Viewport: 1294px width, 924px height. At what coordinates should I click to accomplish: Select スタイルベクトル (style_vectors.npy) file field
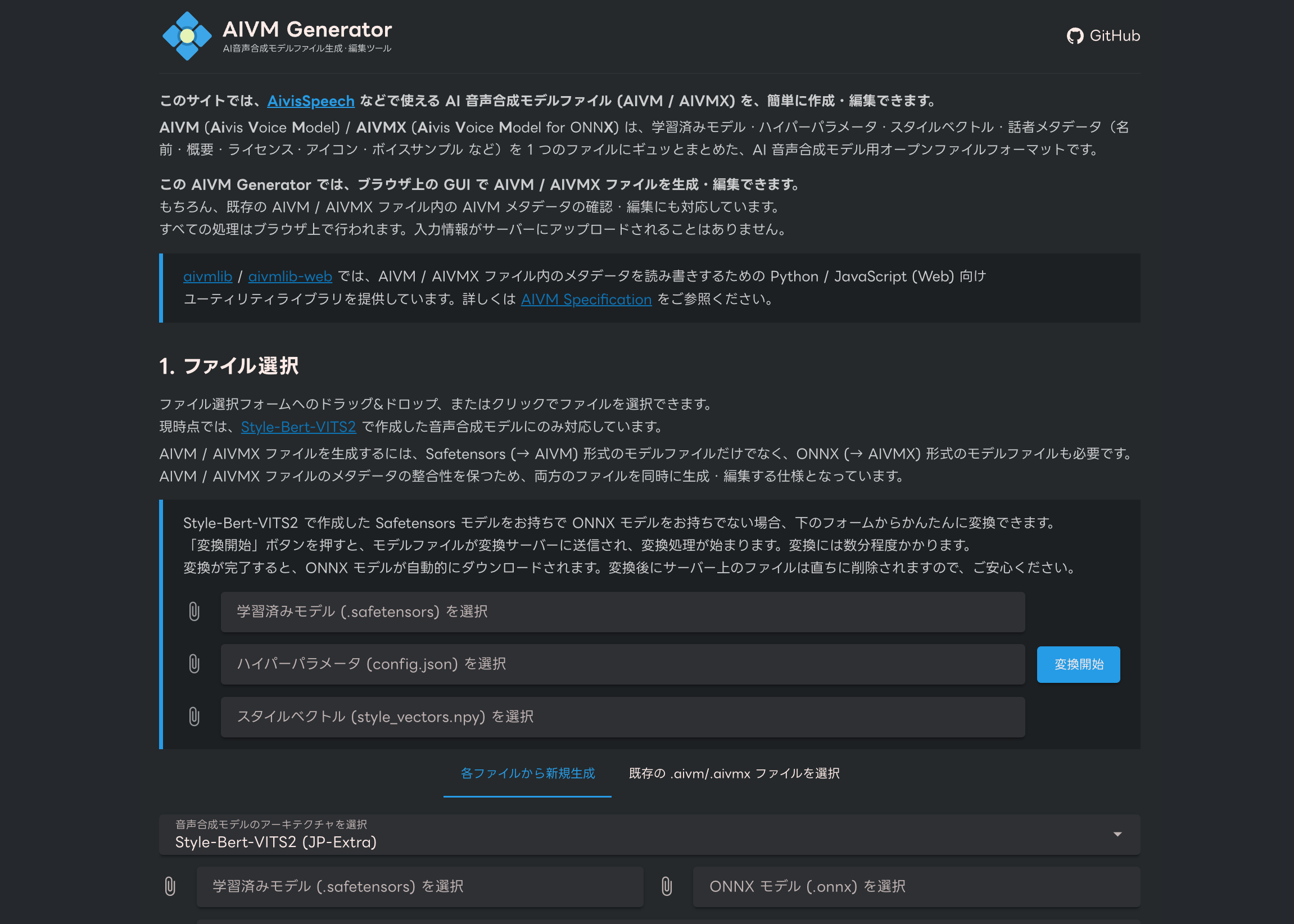coord(622,717)
